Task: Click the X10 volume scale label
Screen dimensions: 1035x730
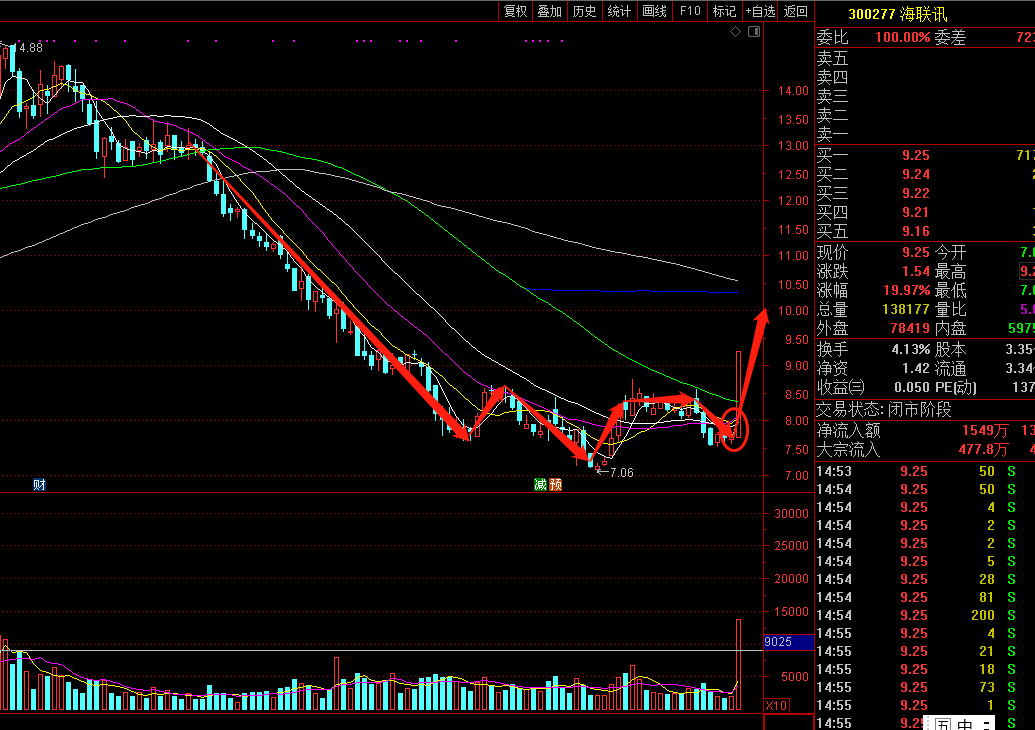Action: click(x=776, y=706)
